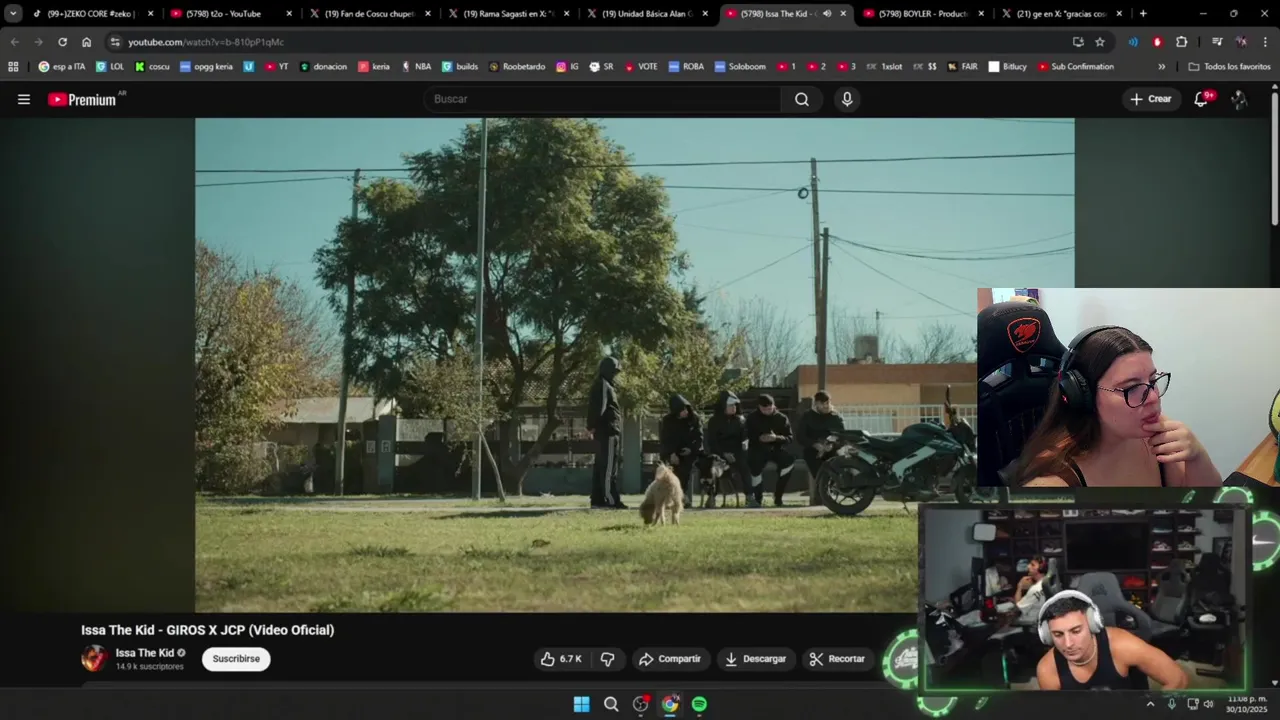Show hidden system tray icons chevron

point(1150,704)
